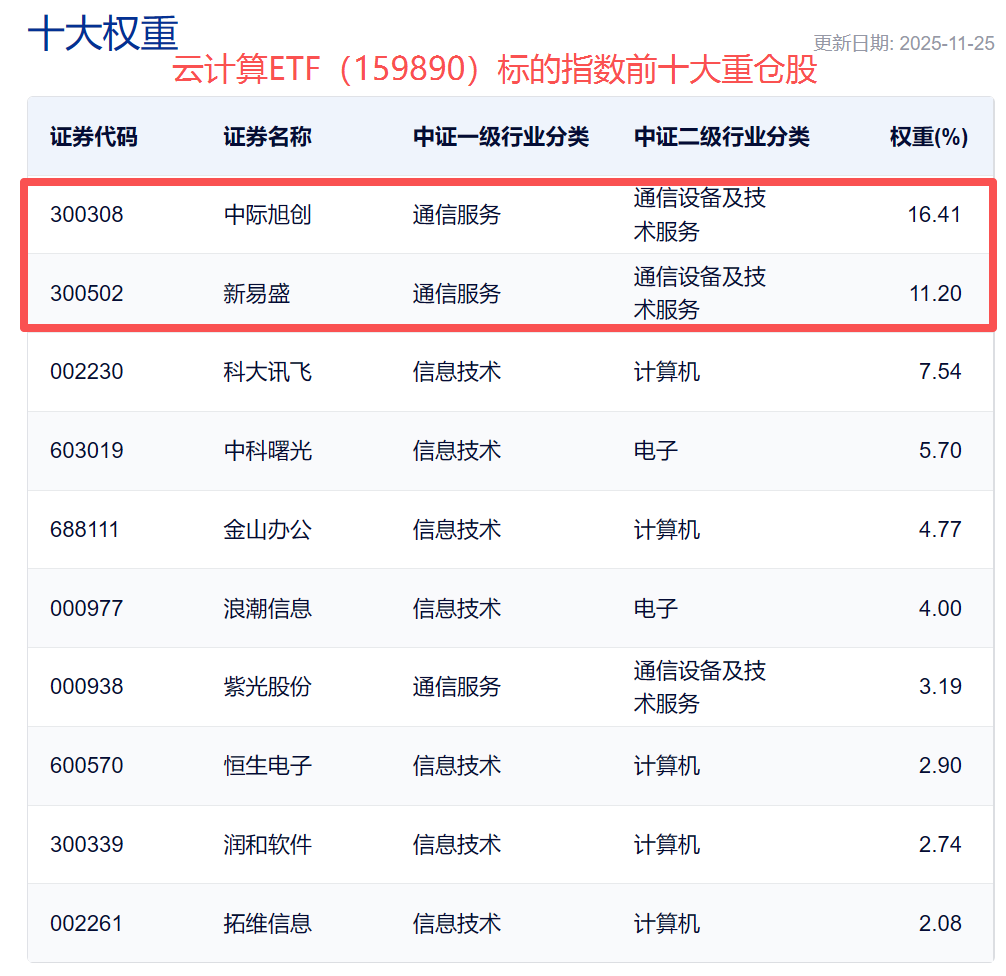Click the 中证一级行业分类 column header
1006x976 pixels.
coord(501,137)
